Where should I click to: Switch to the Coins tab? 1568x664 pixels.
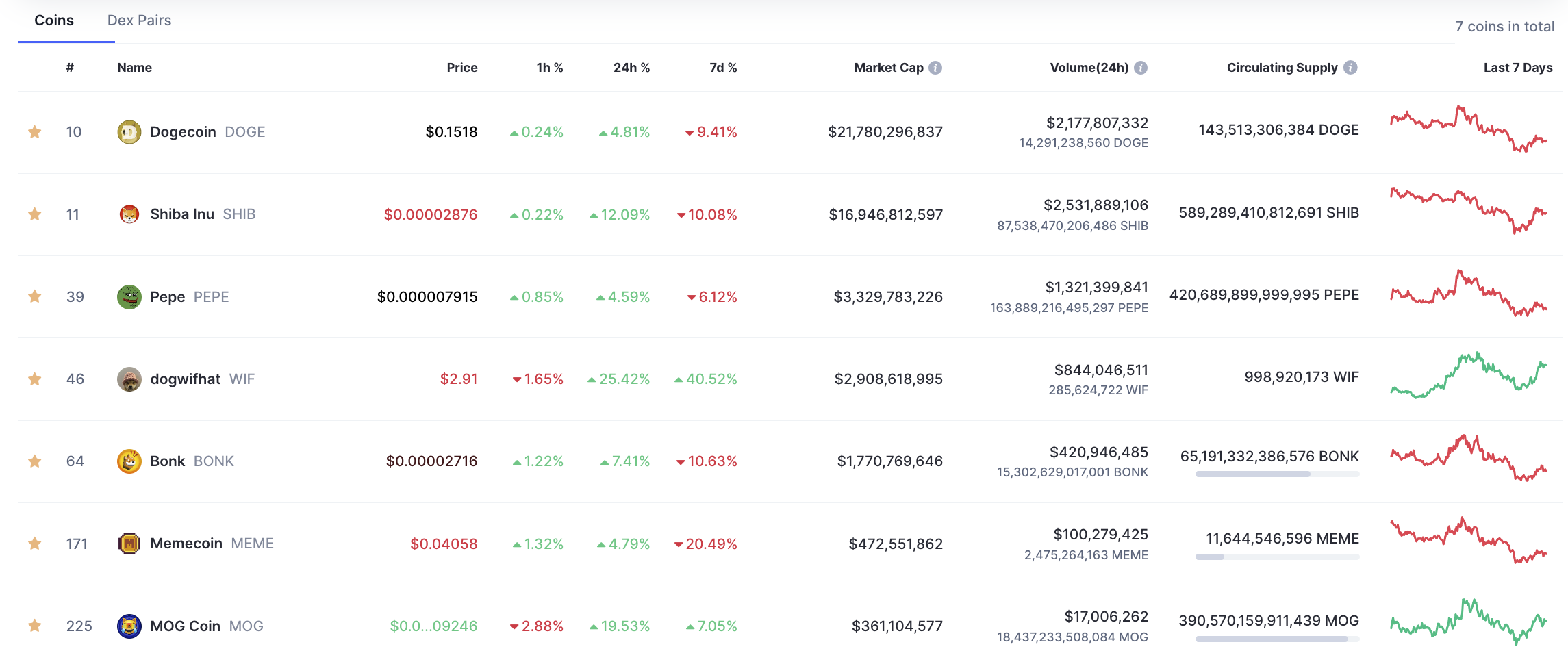tap(54, 21)
